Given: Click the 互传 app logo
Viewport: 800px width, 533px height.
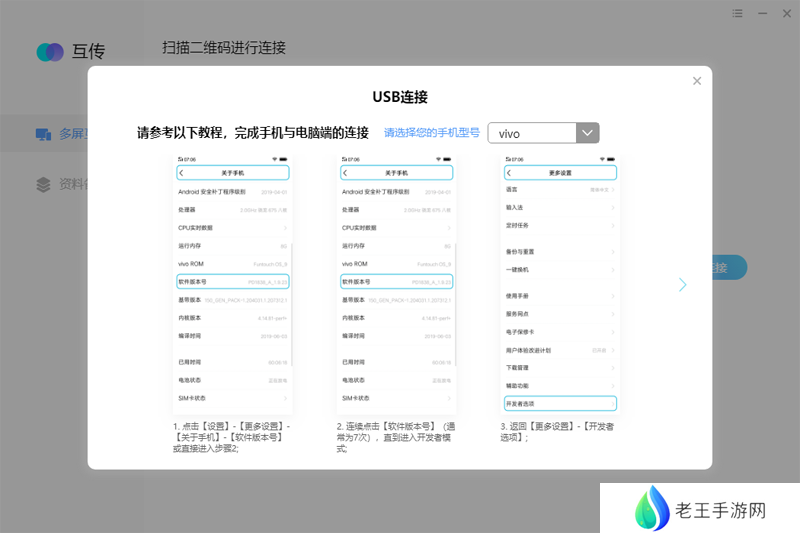Looking at the screenshot, I should pyautogui.click(x=50, y=52).
